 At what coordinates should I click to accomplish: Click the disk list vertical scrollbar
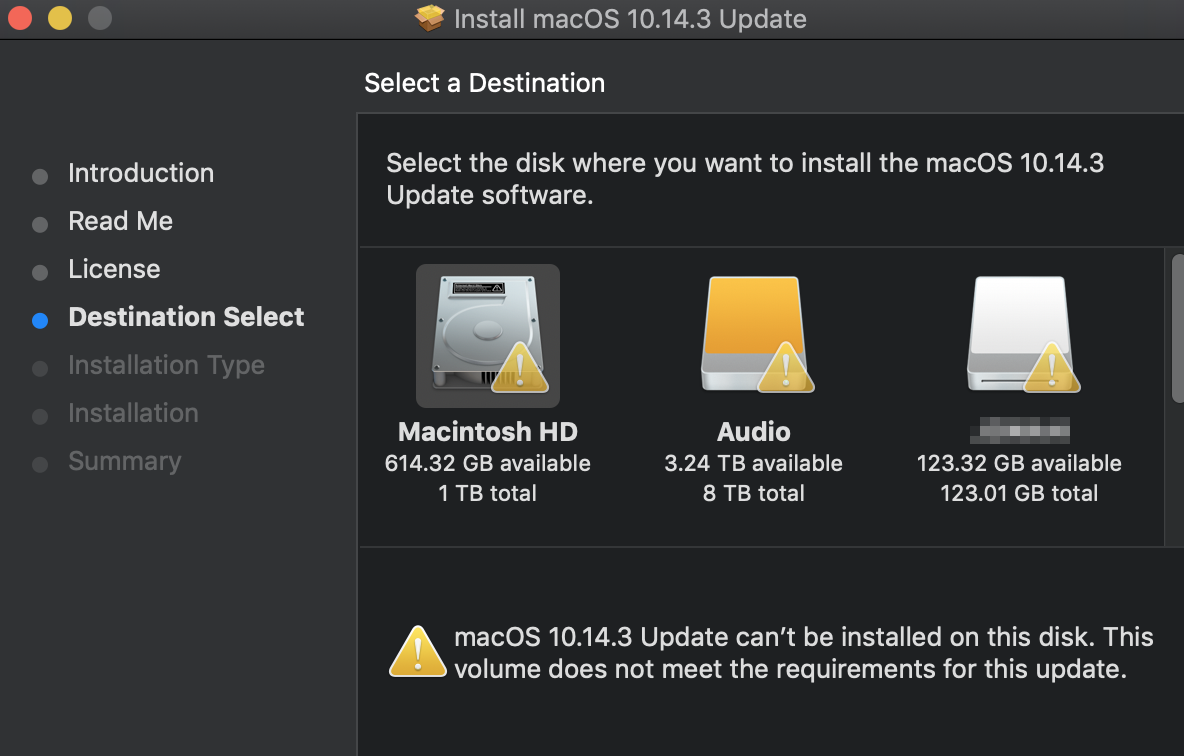[x=1176, y=328]
